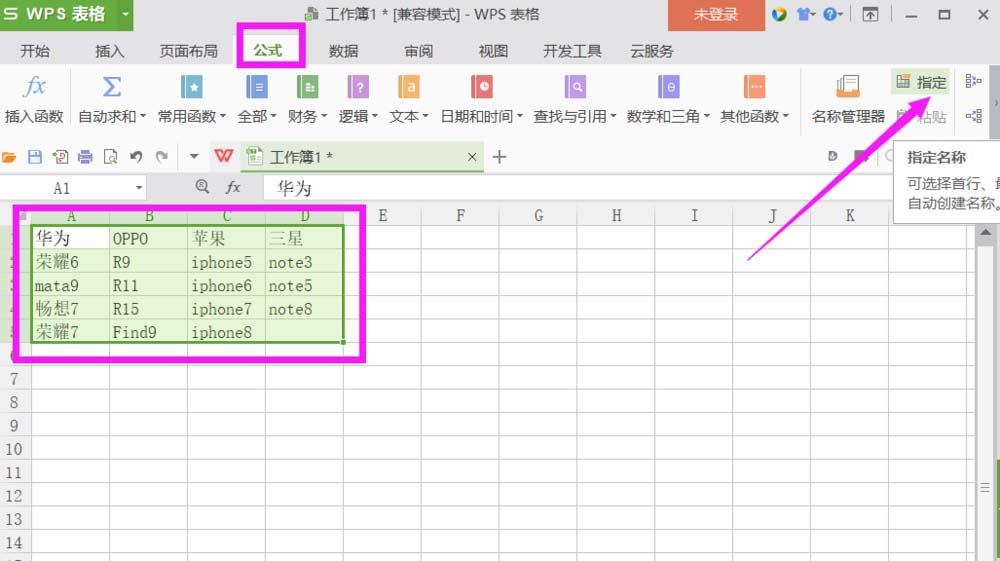This screenshot has height=561, width=1000.
Task: Open the WPS 表格 application menu arrow
Action: (125, 13)
